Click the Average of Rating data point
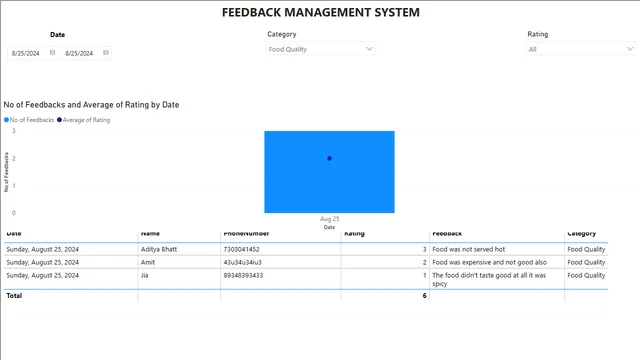The image size is (640, 360). point(329,158)
